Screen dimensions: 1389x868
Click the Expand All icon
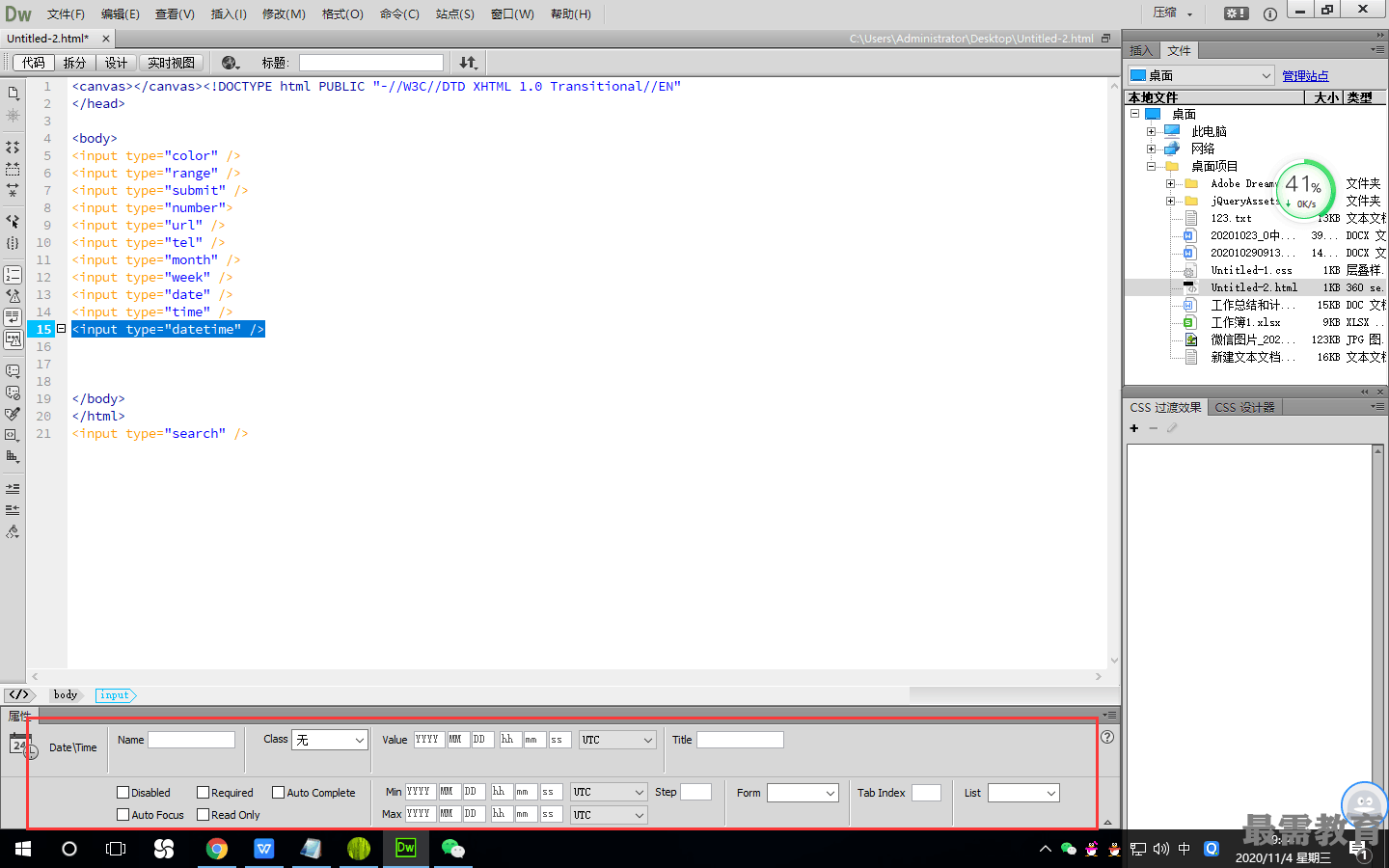tap(13, 190)
